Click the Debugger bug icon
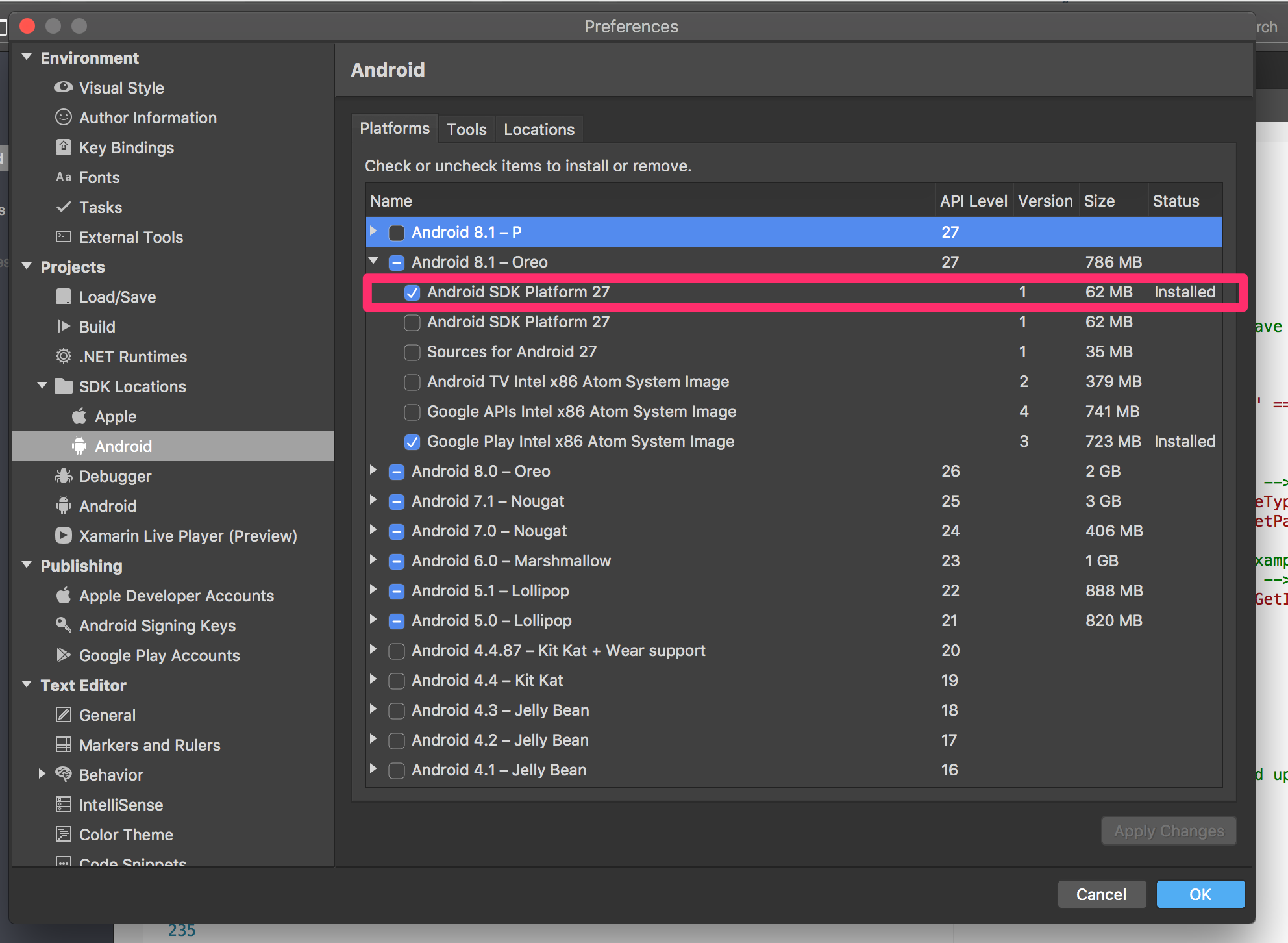Screen dimensions: 1288x943 pos(64,476)
